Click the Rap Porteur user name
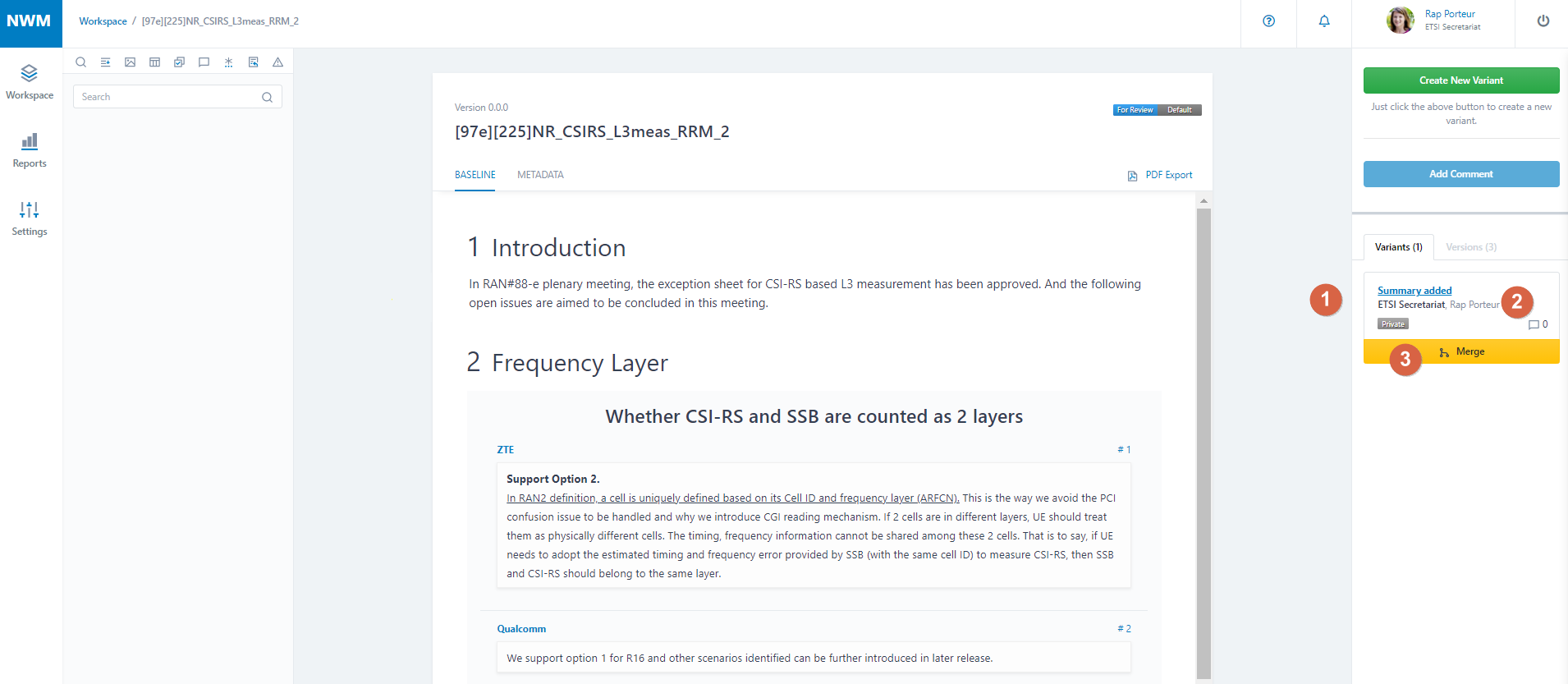 coord(1450,14)
